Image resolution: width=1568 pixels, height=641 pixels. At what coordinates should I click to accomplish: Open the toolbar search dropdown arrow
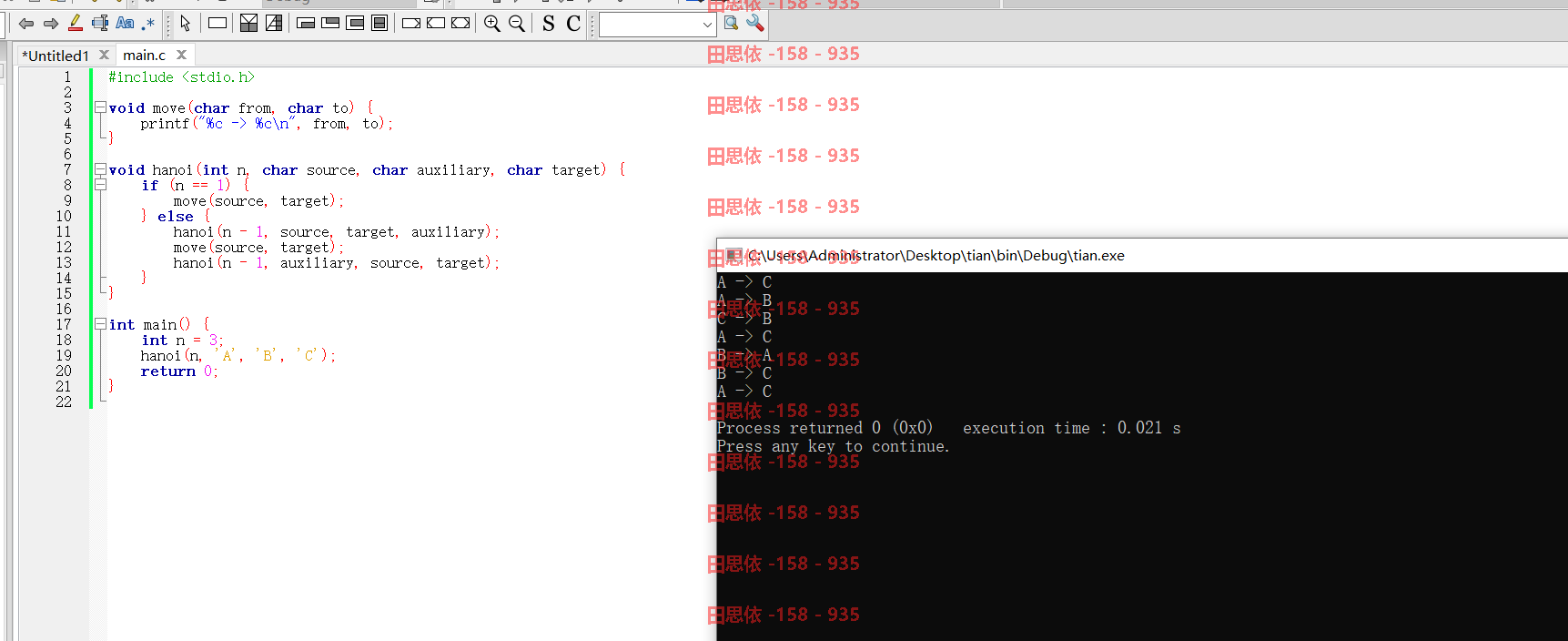[708, 25]
